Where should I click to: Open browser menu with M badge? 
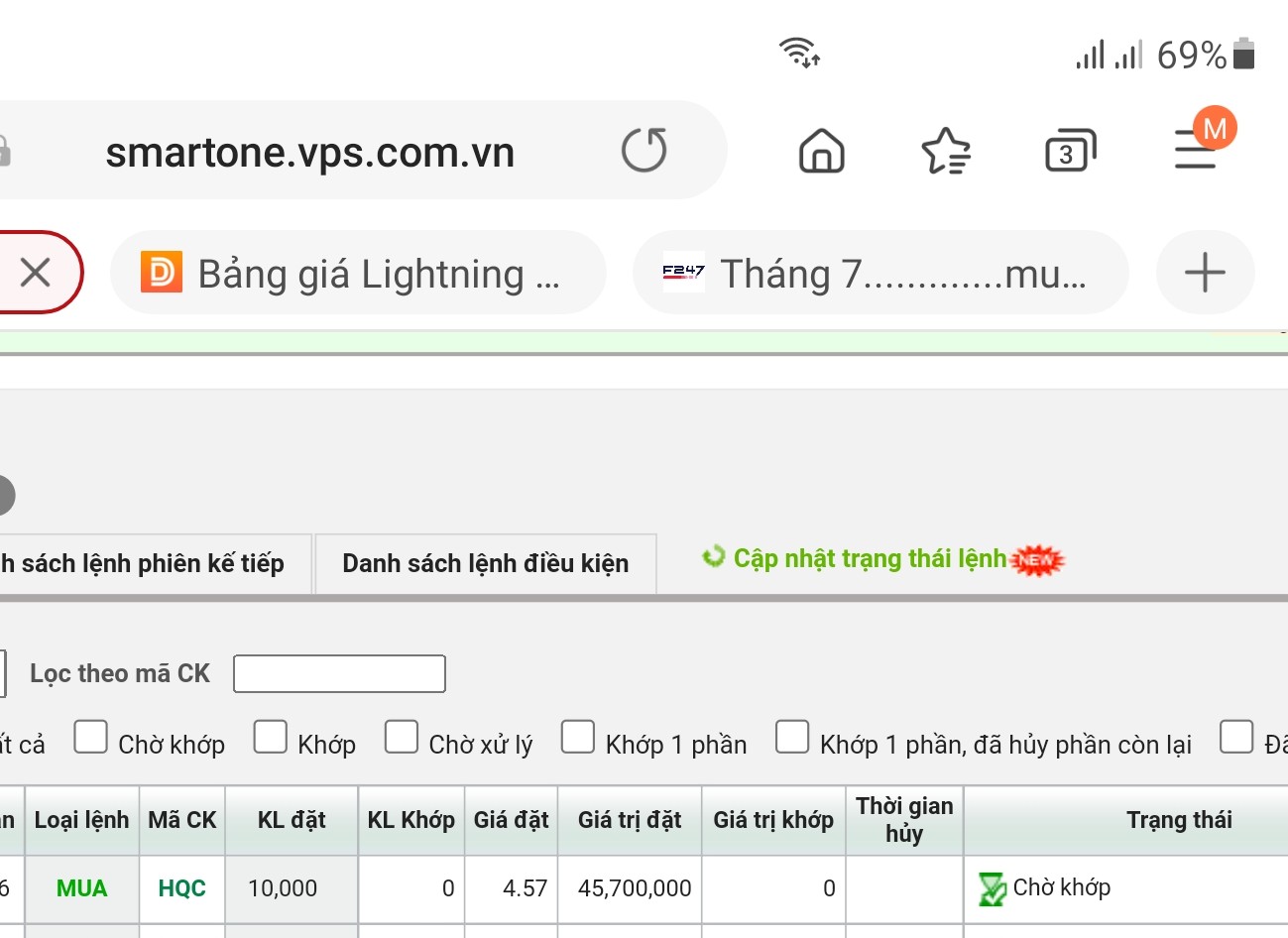pyautogui.click(x=1203, y=139)
